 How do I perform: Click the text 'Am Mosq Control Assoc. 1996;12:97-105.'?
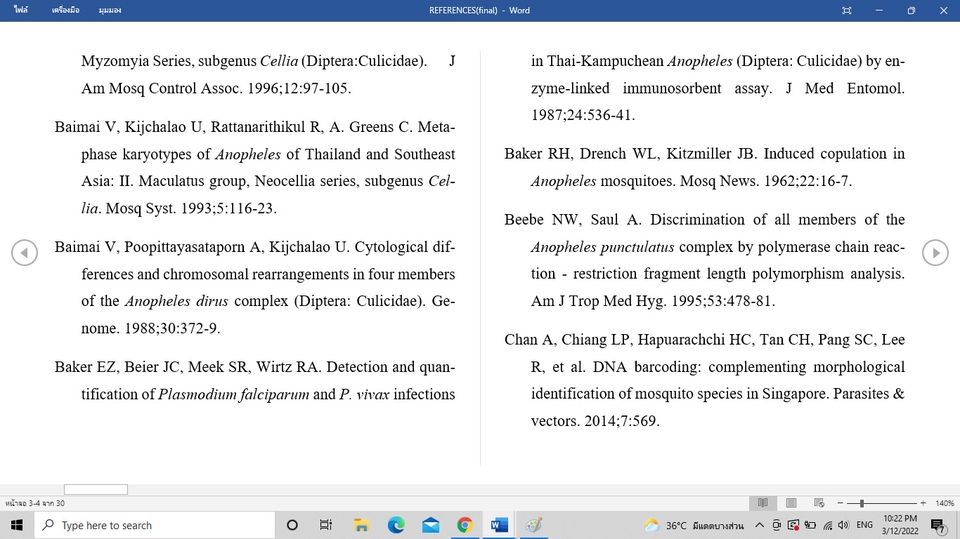point(216,88)
